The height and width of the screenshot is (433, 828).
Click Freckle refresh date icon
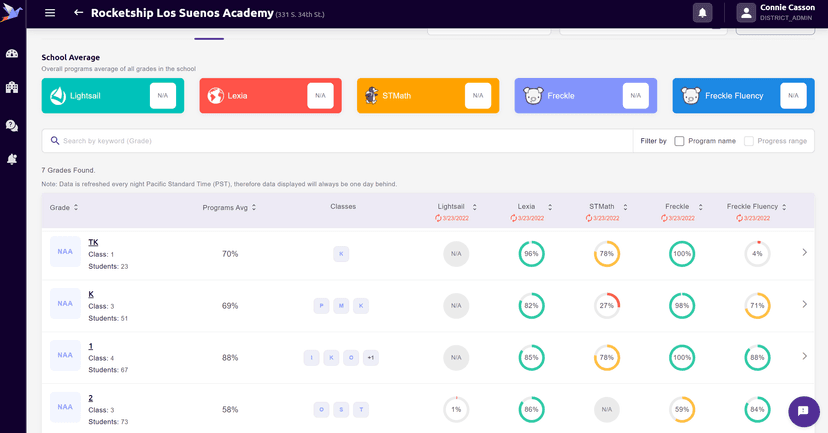[664, 218]
